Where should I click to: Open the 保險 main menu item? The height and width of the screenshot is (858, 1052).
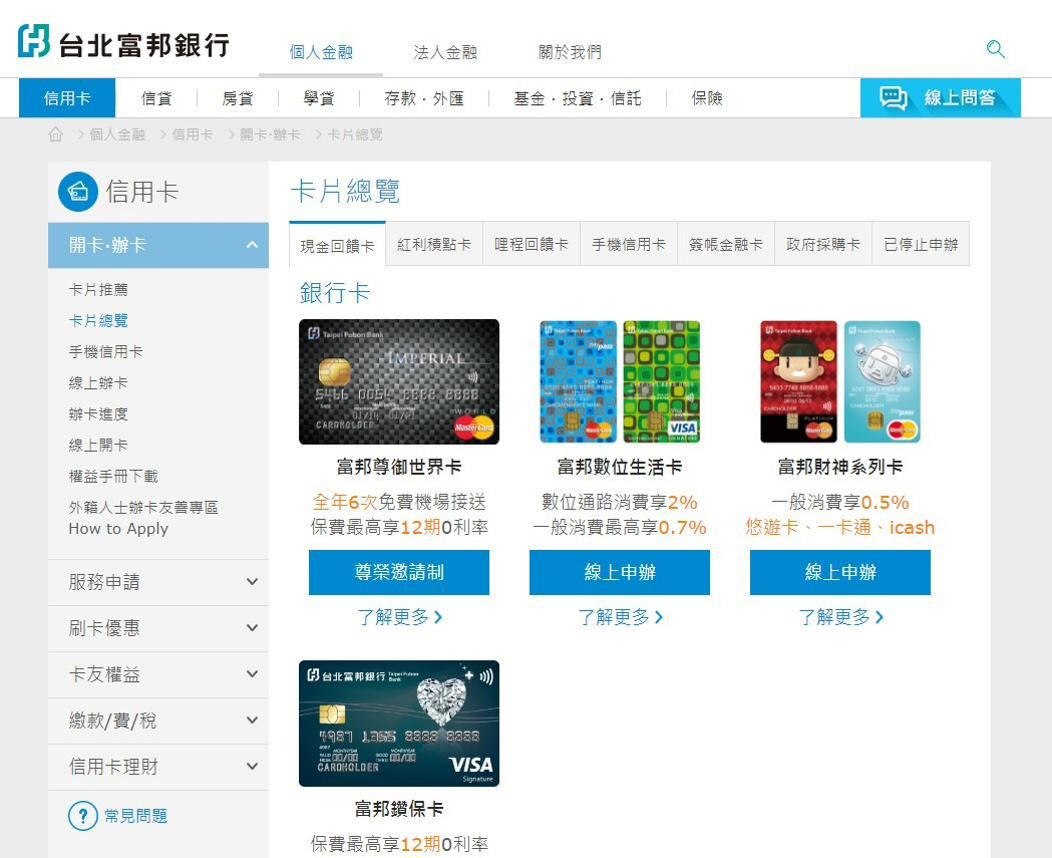(707, 99)
